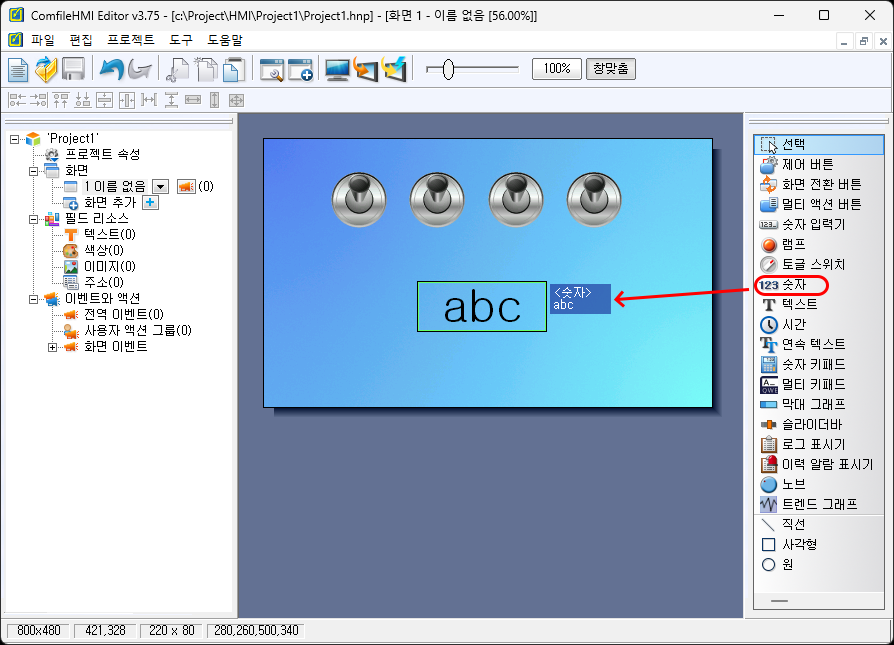Screen dimensions: 894x645
Task: Click the monitor icon in the toolbar
Action: coord(338,69)
